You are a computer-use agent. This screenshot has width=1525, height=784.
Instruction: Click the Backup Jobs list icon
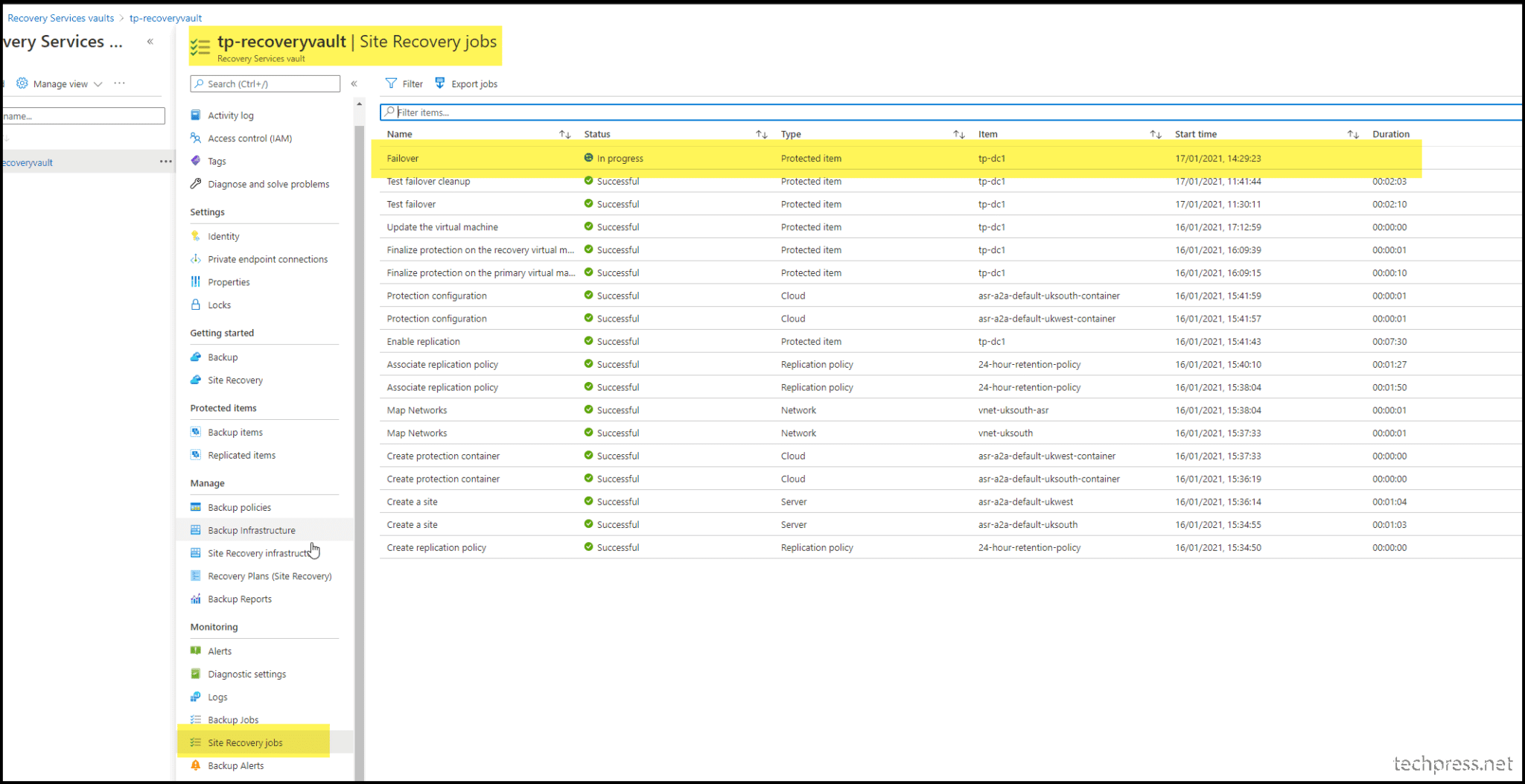pos(196,719)
